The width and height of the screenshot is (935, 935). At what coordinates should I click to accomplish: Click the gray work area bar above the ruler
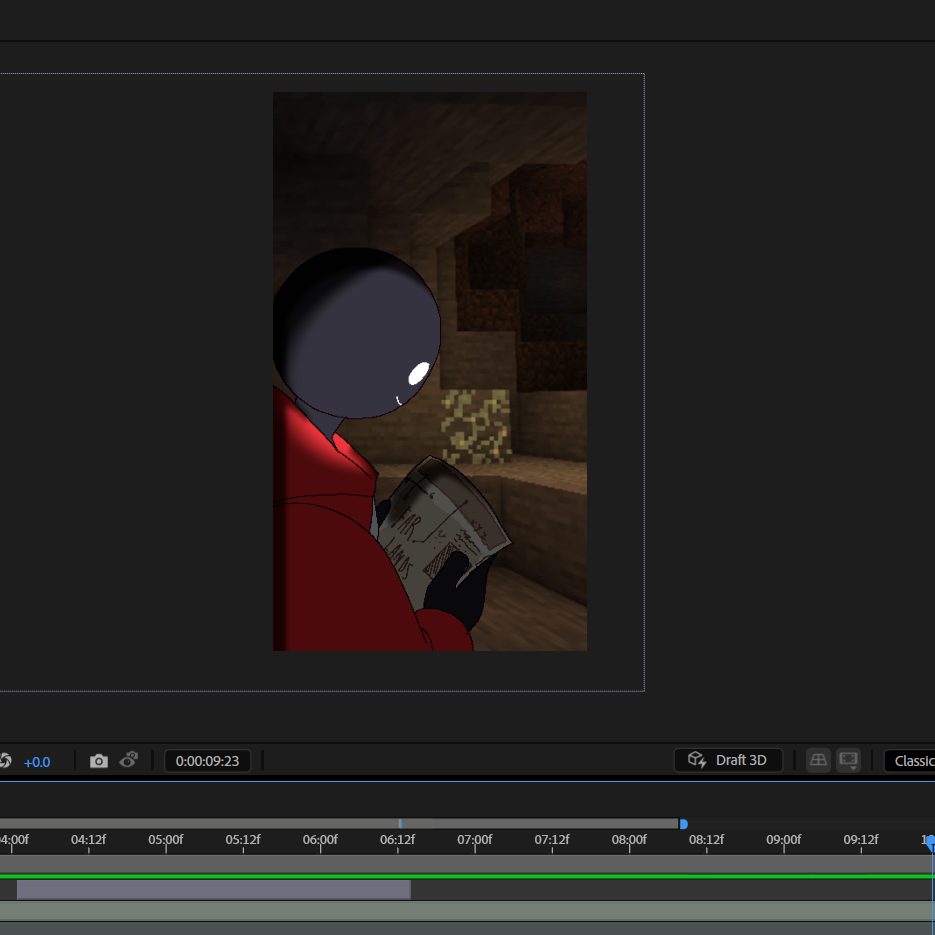point(339,823)
